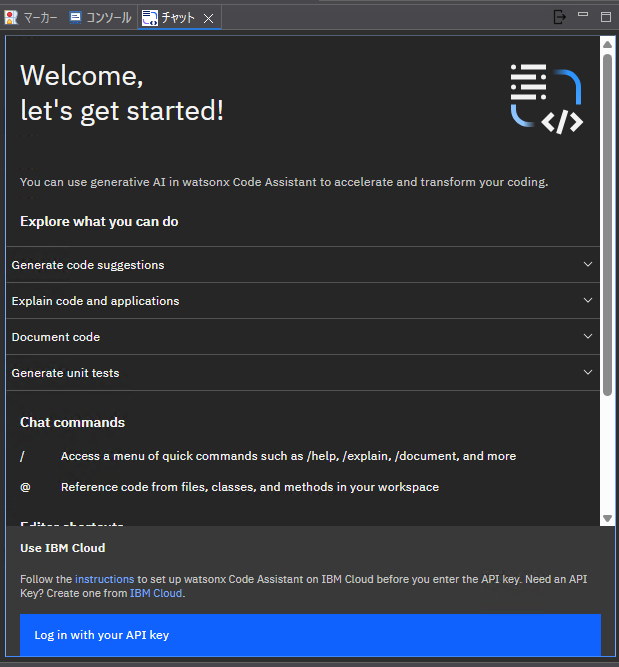Click the コンソール tab icon
The image size is (619, 667).
75,17
